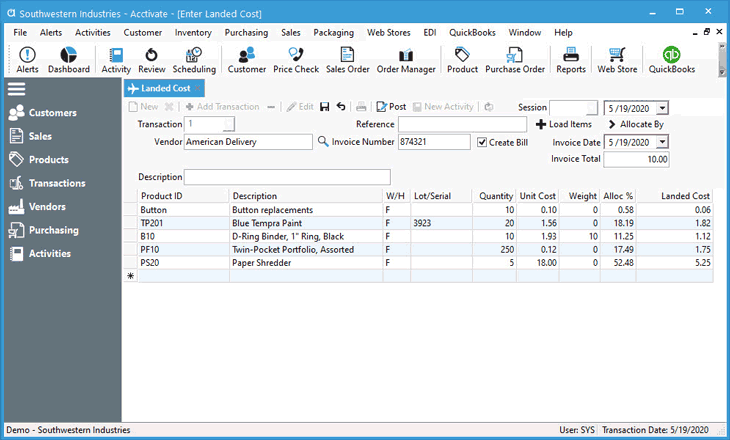This screenshot has width=730, height=440.
Task: Click the toolbar overflow scroll arrow
Action: point(722,72)
